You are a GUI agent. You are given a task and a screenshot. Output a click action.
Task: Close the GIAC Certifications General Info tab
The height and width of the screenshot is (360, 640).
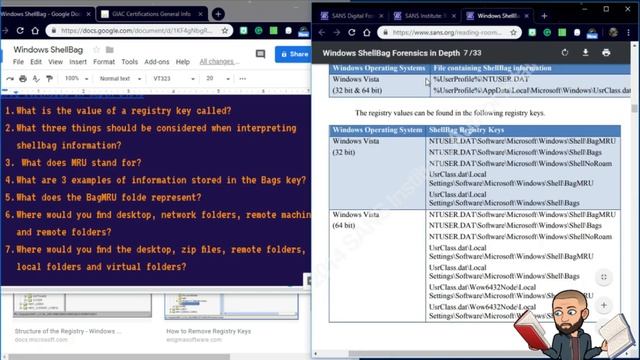click(x=200, y=14)
